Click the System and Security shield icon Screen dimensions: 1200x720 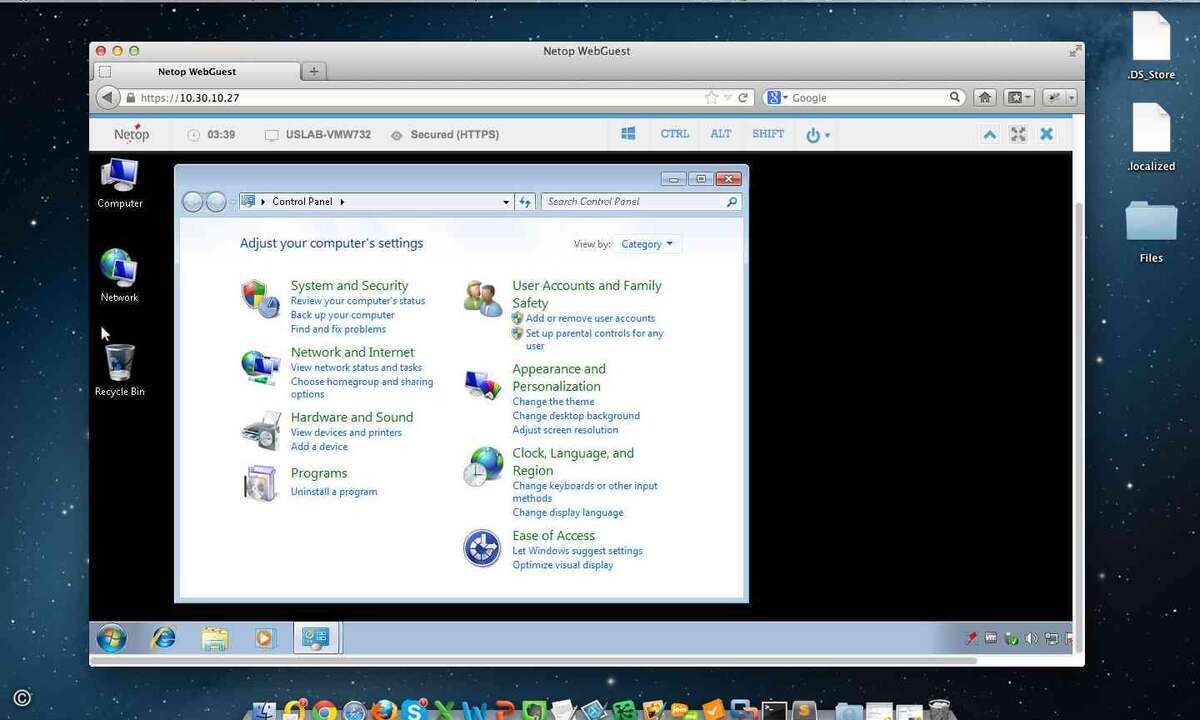coord(260,298)
